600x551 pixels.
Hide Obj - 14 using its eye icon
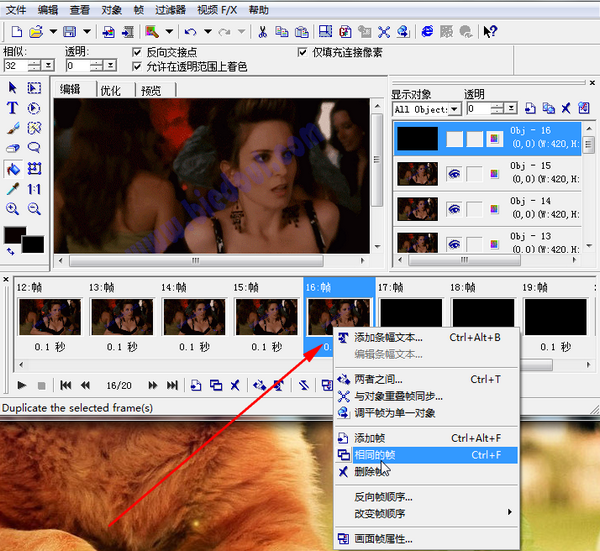[x=454, y=209]
